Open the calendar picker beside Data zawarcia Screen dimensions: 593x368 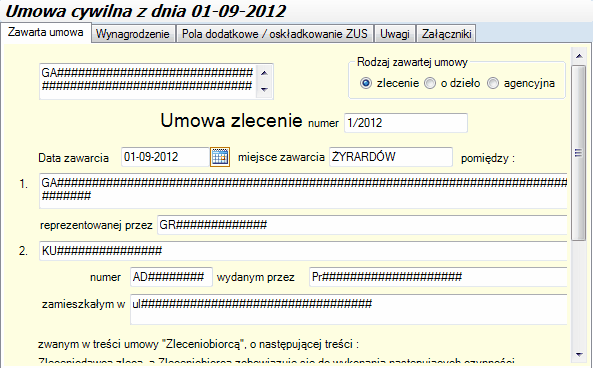[220, 157]
